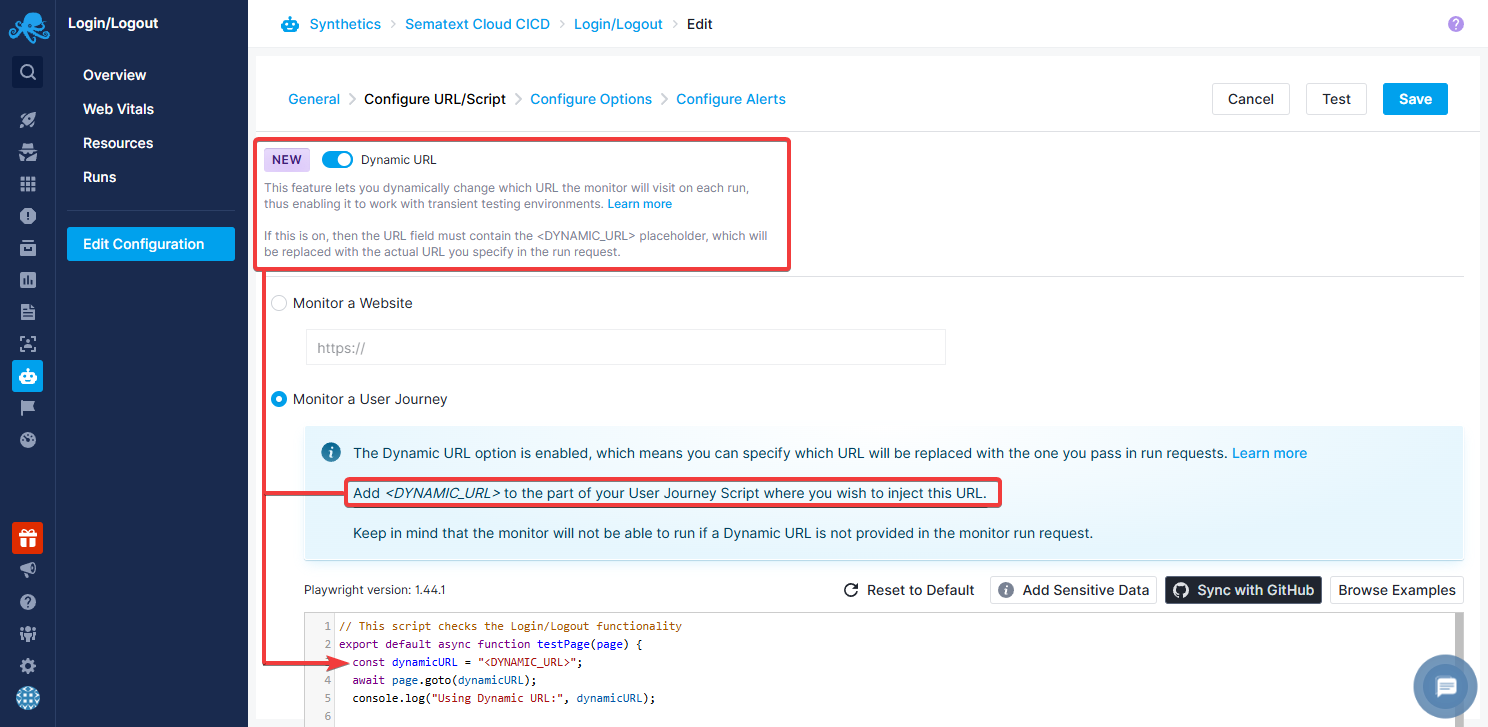Go to the Configure Alerts step
Viewport: 1488px width, 727px height.
(x=731, y=99)
